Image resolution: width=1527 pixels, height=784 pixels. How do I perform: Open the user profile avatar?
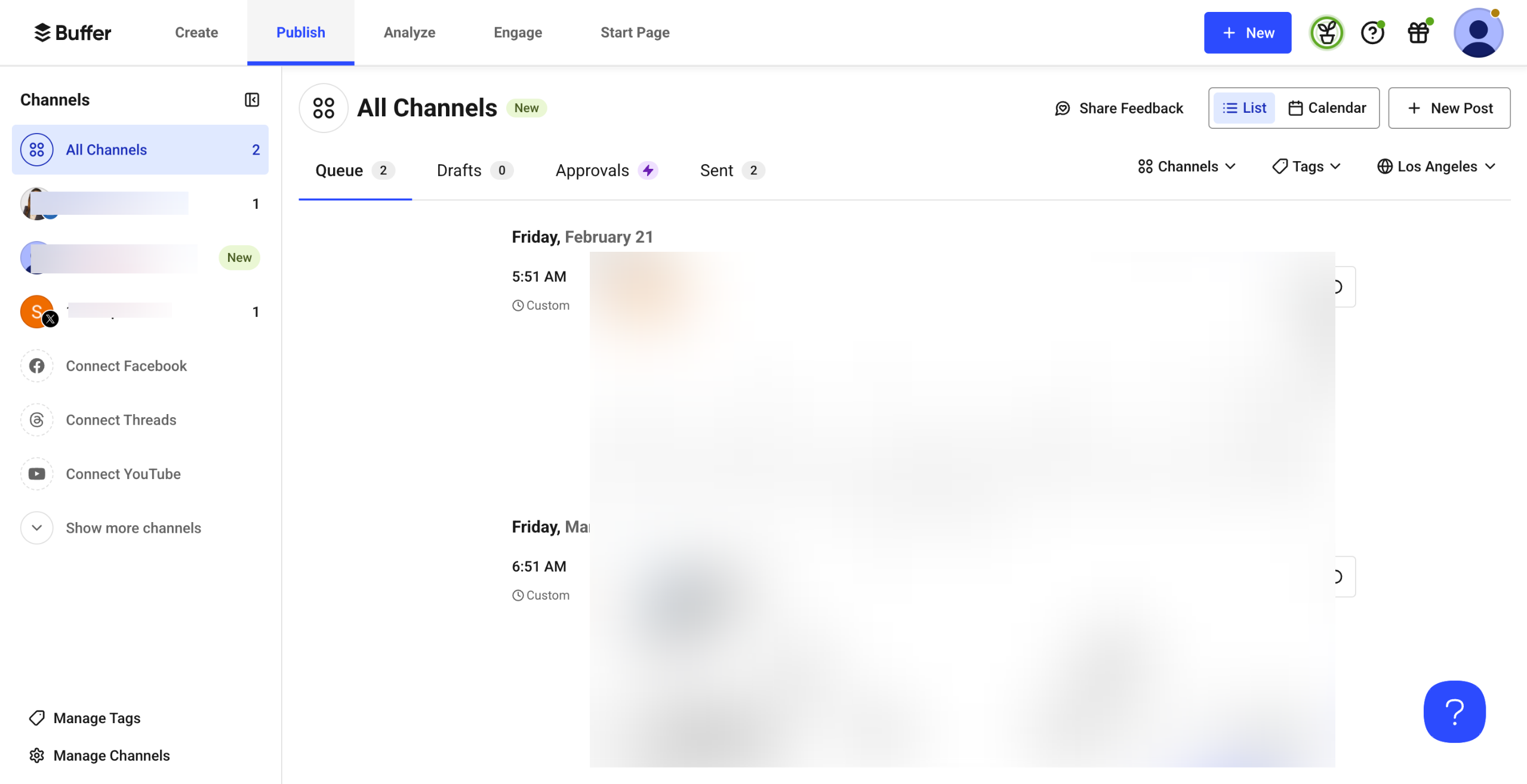click(x=1477, y=33)
